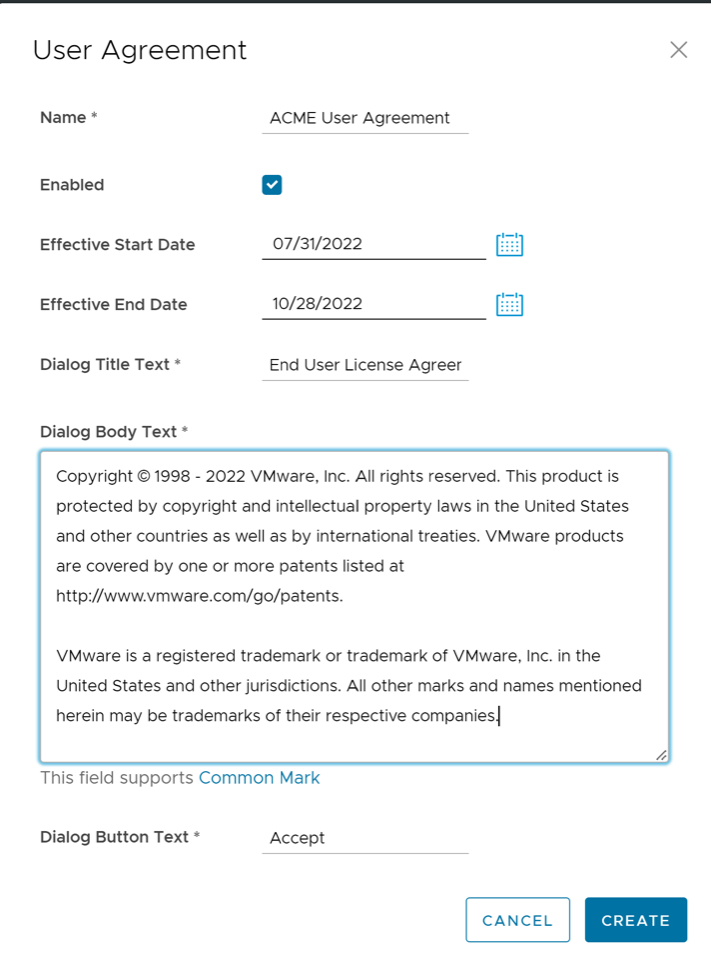
Task: Click the Effective Start Date label
Action: point(117,245)
